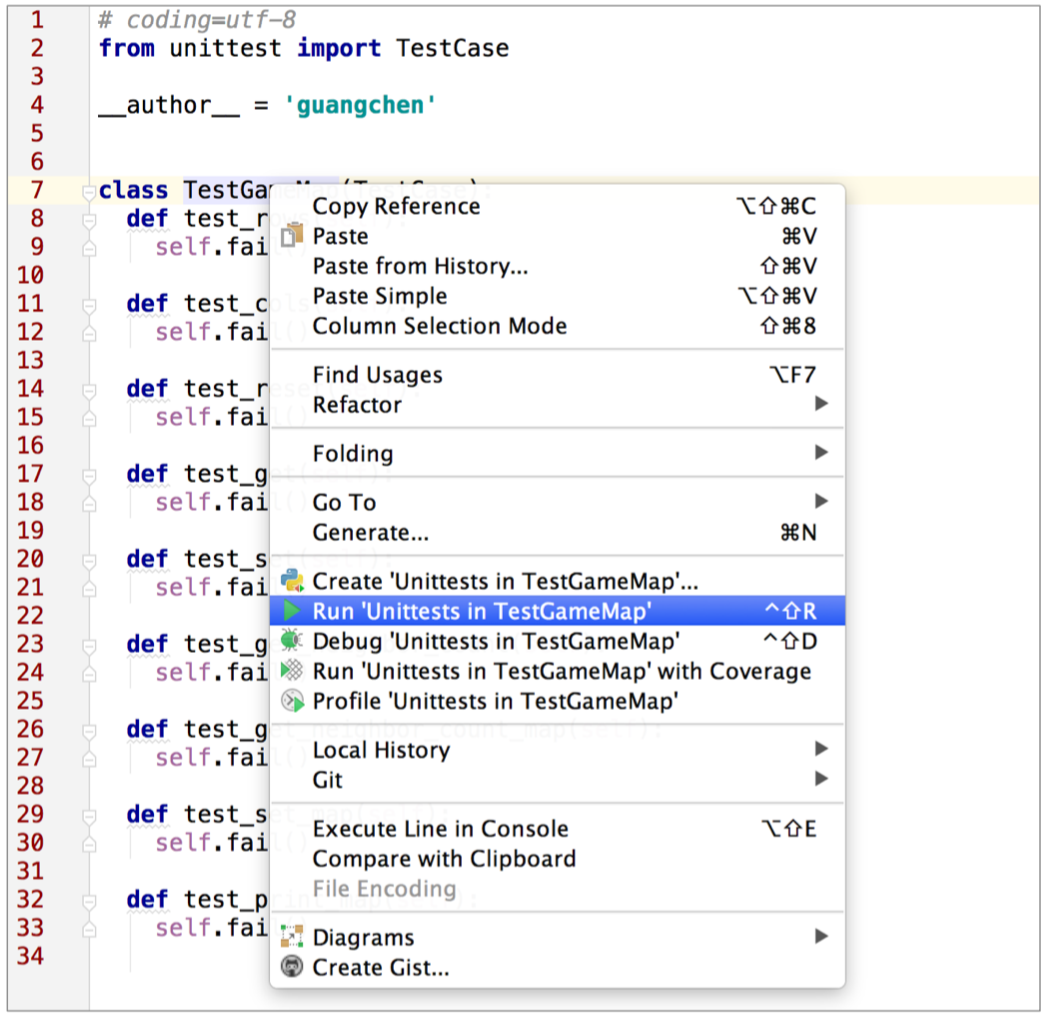Viewport: 1050px width, 1020px height.
Task: Click line number 1 in gutter
Action: [x=38, y=19]
